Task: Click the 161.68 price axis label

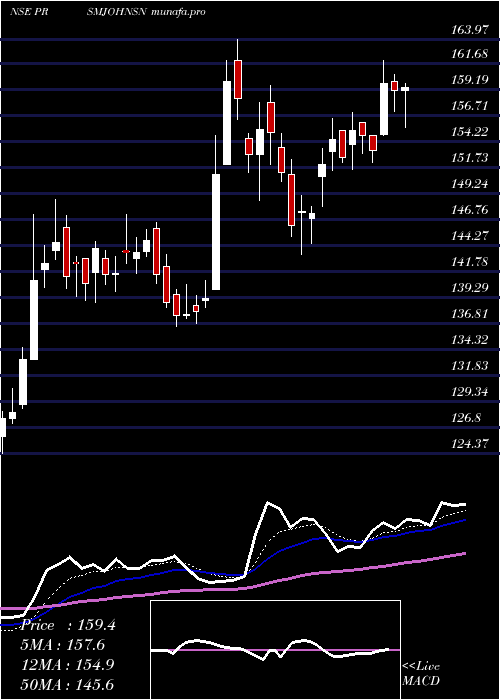Action: tap(469, 54)
